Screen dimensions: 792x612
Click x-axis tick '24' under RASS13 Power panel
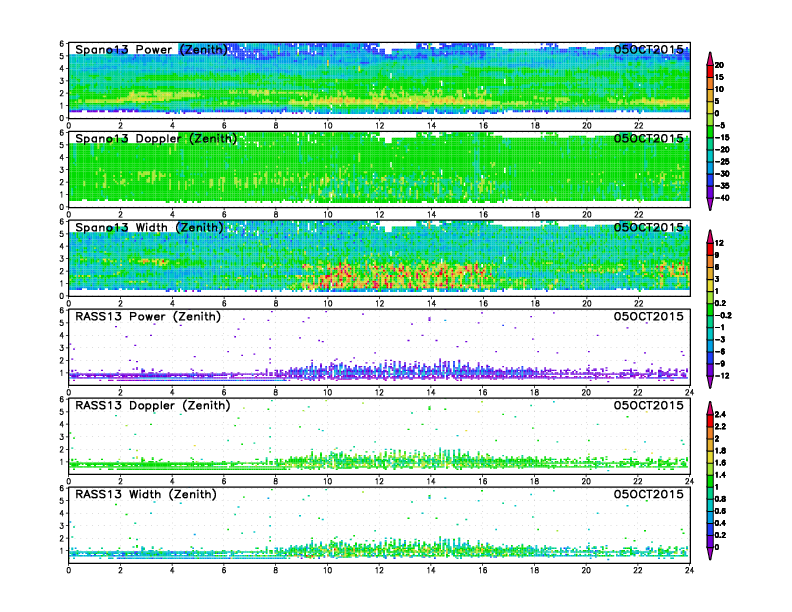click(689, 392)
